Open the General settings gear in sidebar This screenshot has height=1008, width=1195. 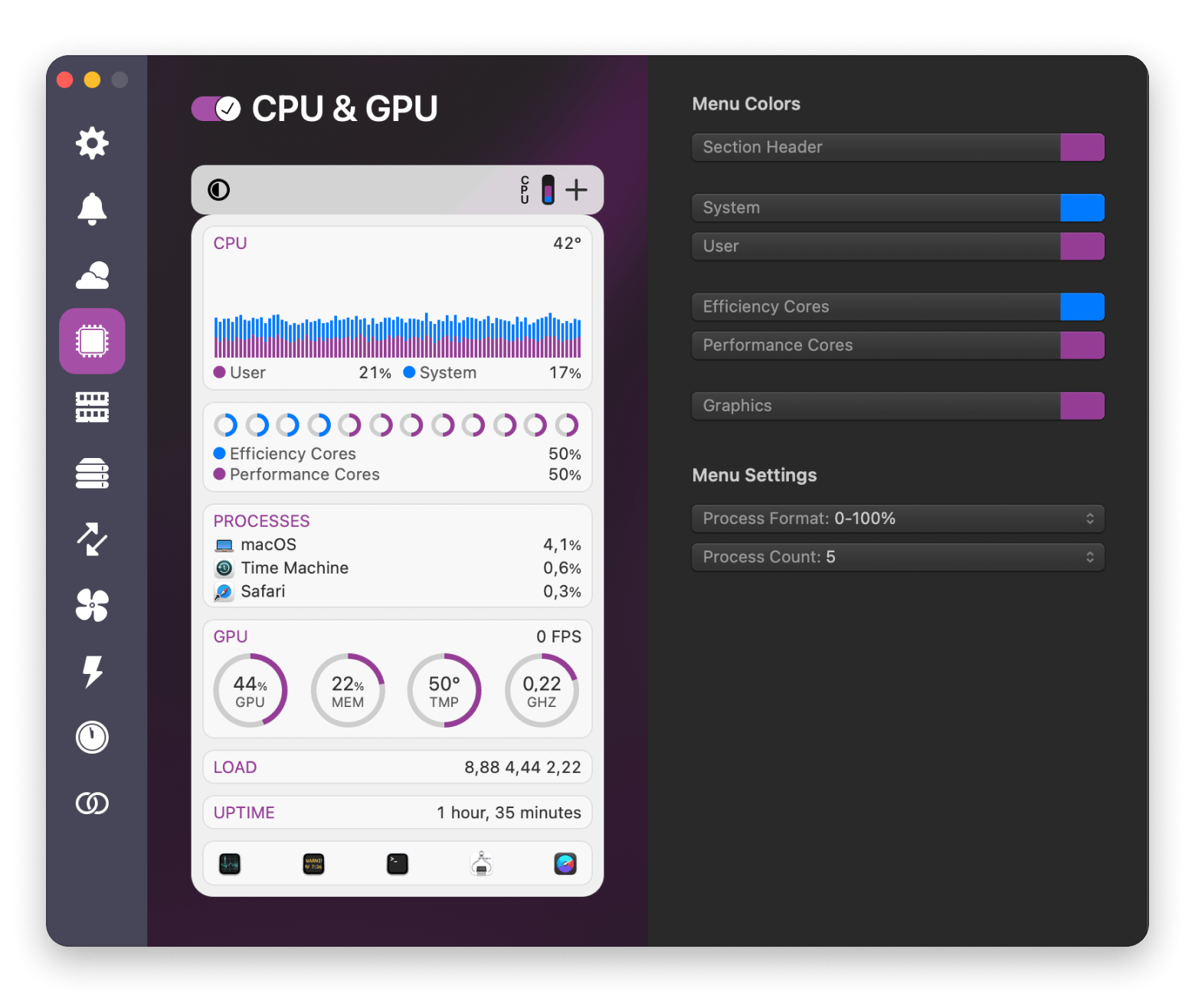[92, 143]
